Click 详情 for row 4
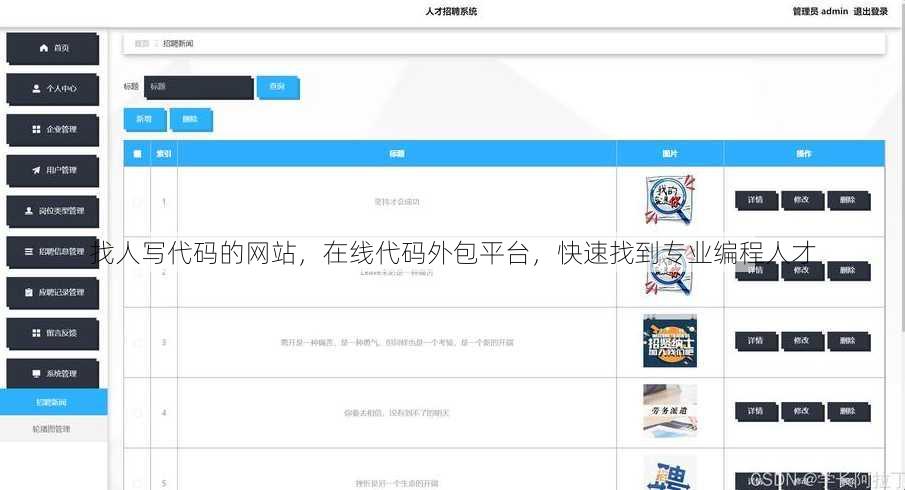Viewport: 905px width, 490px height. coord(756,411)
